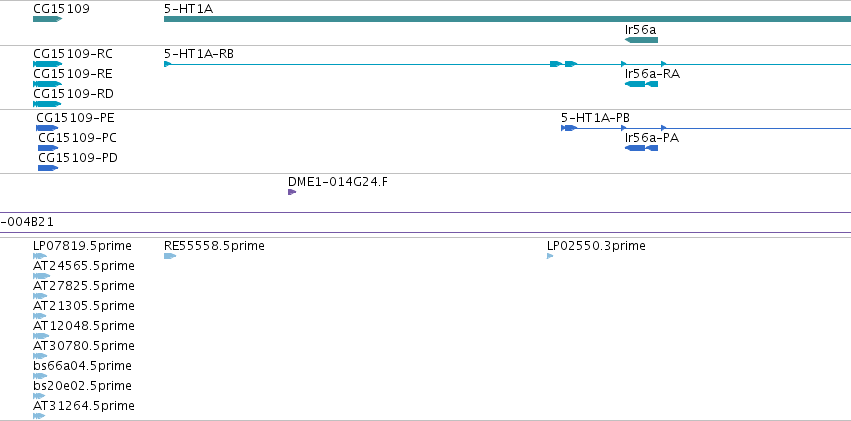Click the CG15109-PD protein glyph
The height and width of the screenshot is (421, 851).
[x=48, y=168]
